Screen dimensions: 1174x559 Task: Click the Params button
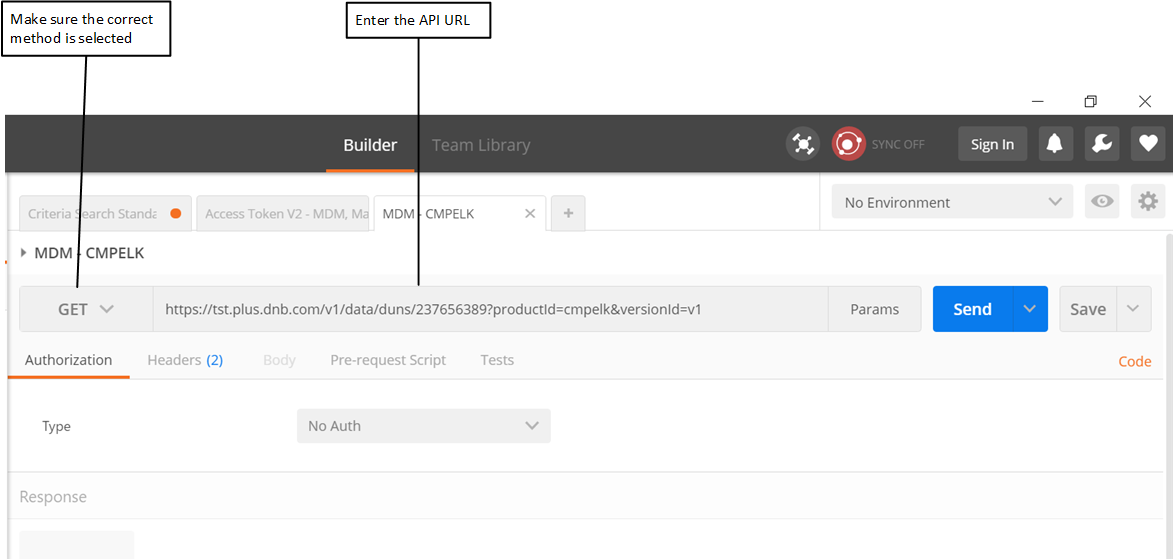pyautogui.click(x=875, y=309)
